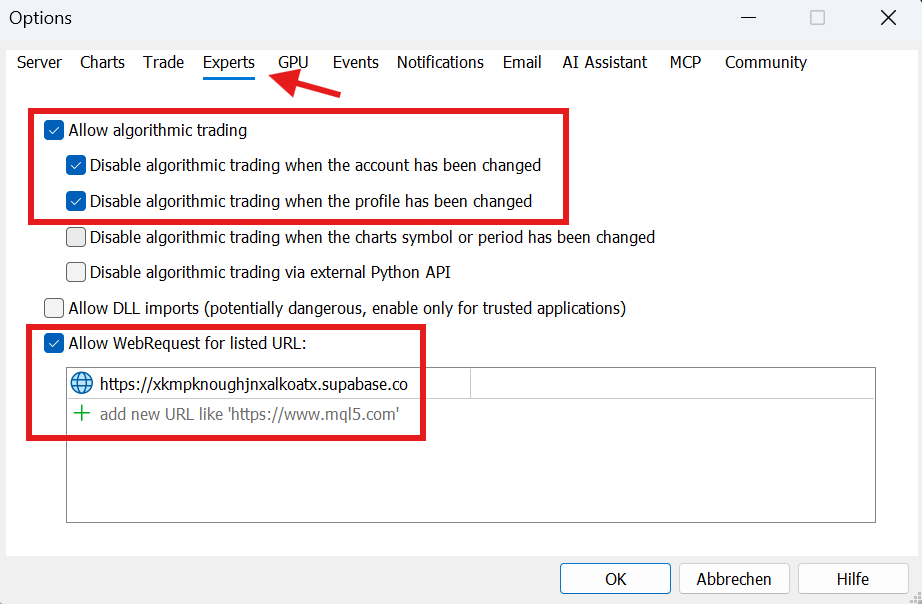Viewport: 922px width, 604px height.
Task: Toggle Allow algorithmic trading checkbox
Action: (x=54, y=130)
